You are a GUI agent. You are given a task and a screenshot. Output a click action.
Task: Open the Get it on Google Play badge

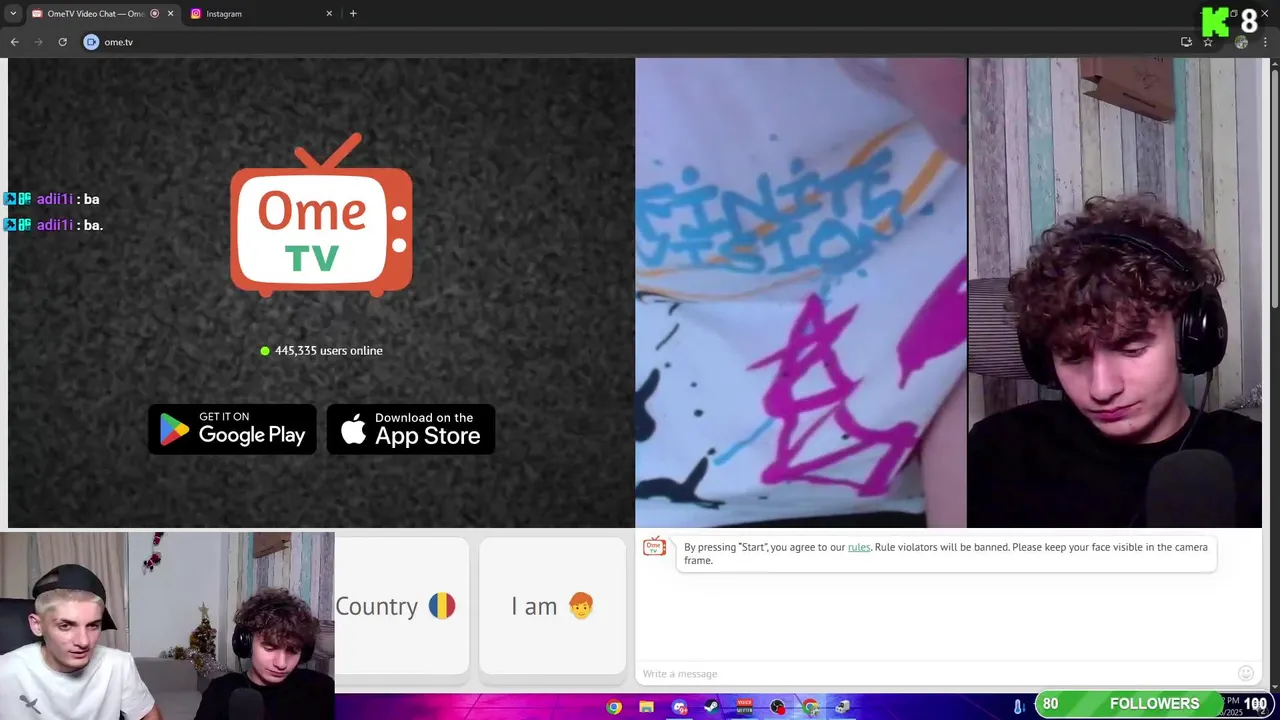(x=232, y=429)
